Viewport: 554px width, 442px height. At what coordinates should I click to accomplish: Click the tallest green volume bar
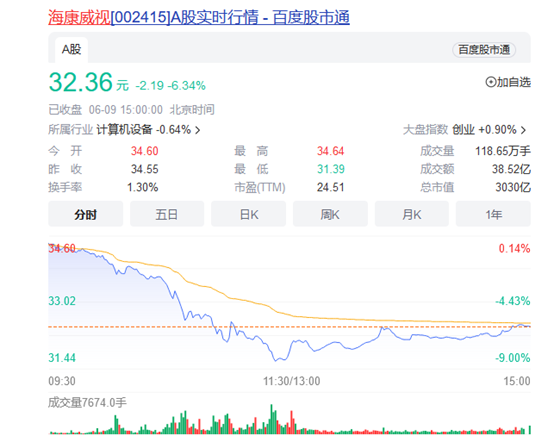tap(272, 419)
